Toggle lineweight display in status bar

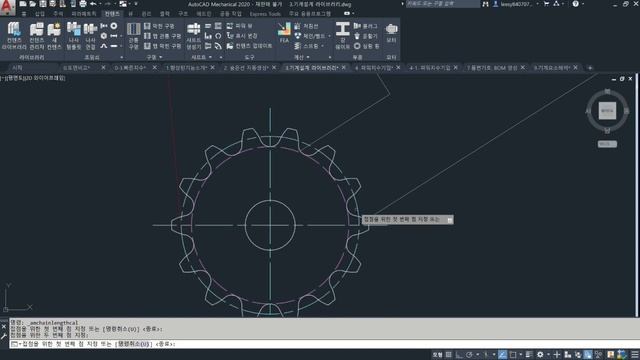coord(529,355)
